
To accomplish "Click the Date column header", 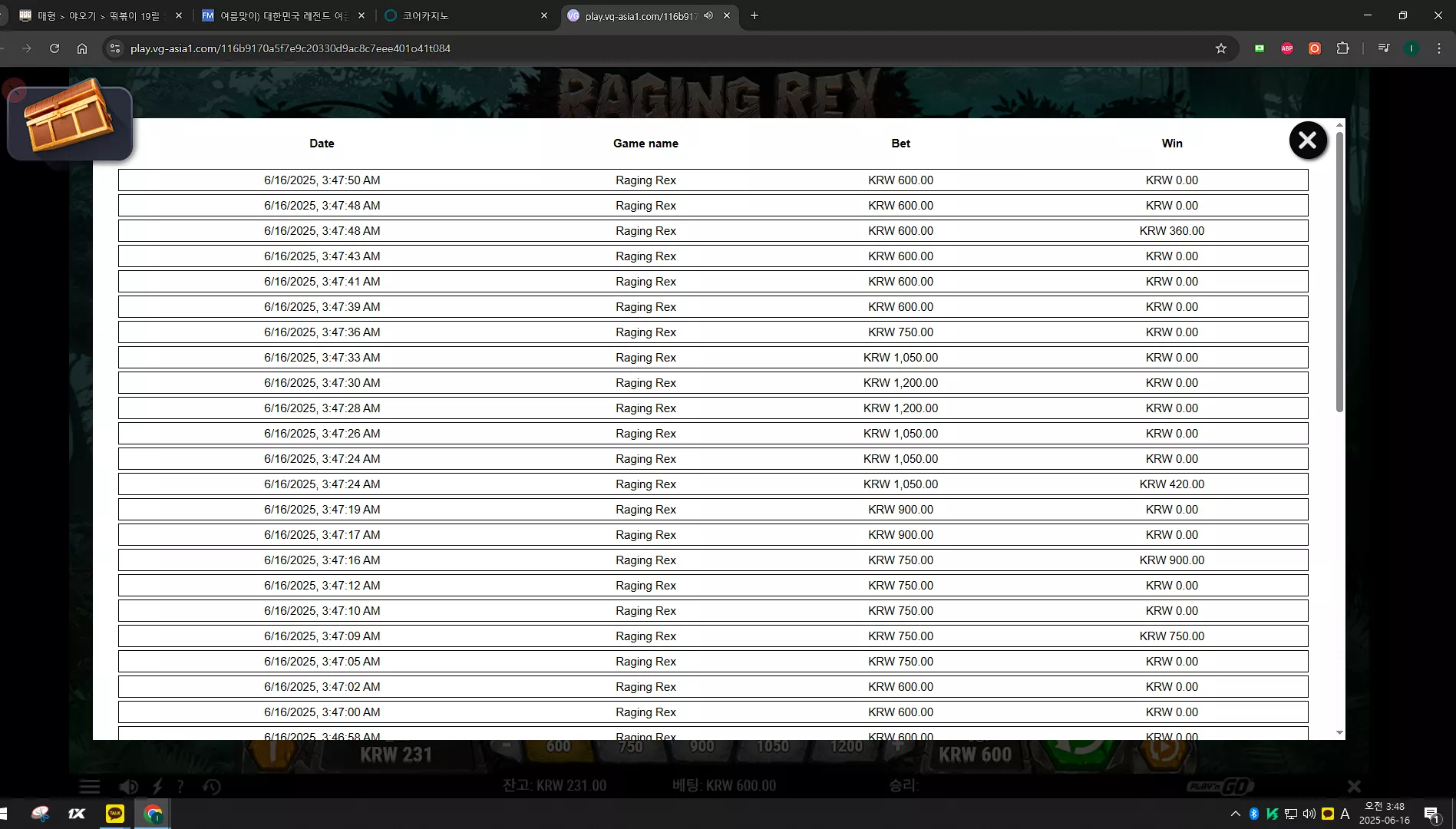I will click(322, 144).
